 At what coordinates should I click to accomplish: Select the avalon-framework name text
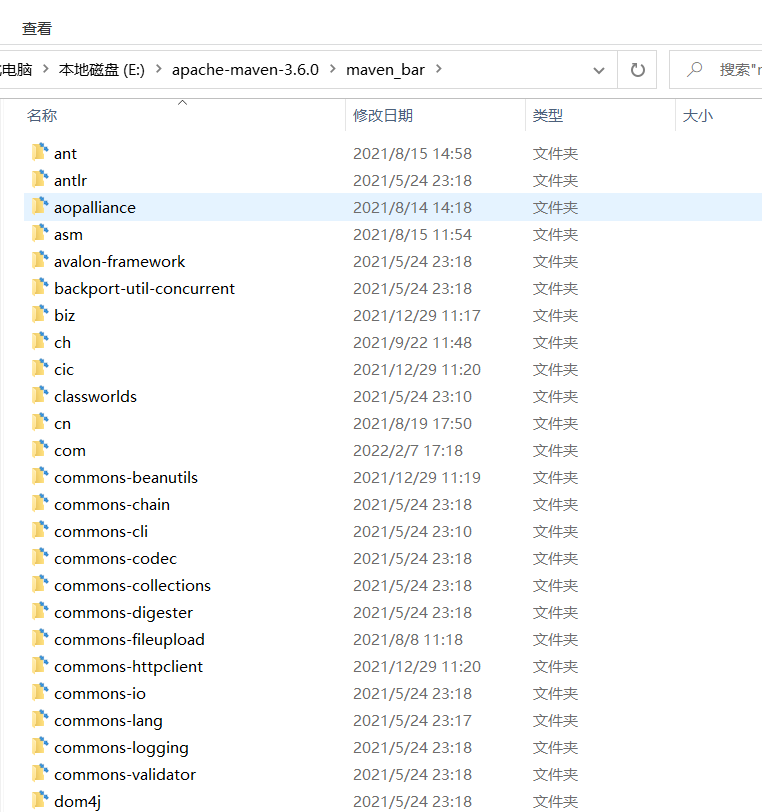pos(119,262)
